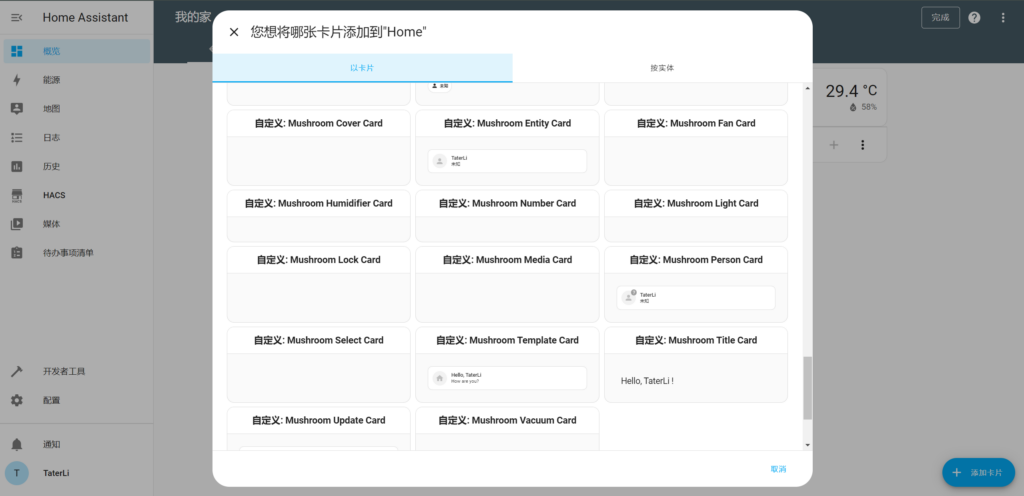The height and width of the screenshot is (496, 1024).
Task: Open the Media player icon
Action: click(17, 224)
